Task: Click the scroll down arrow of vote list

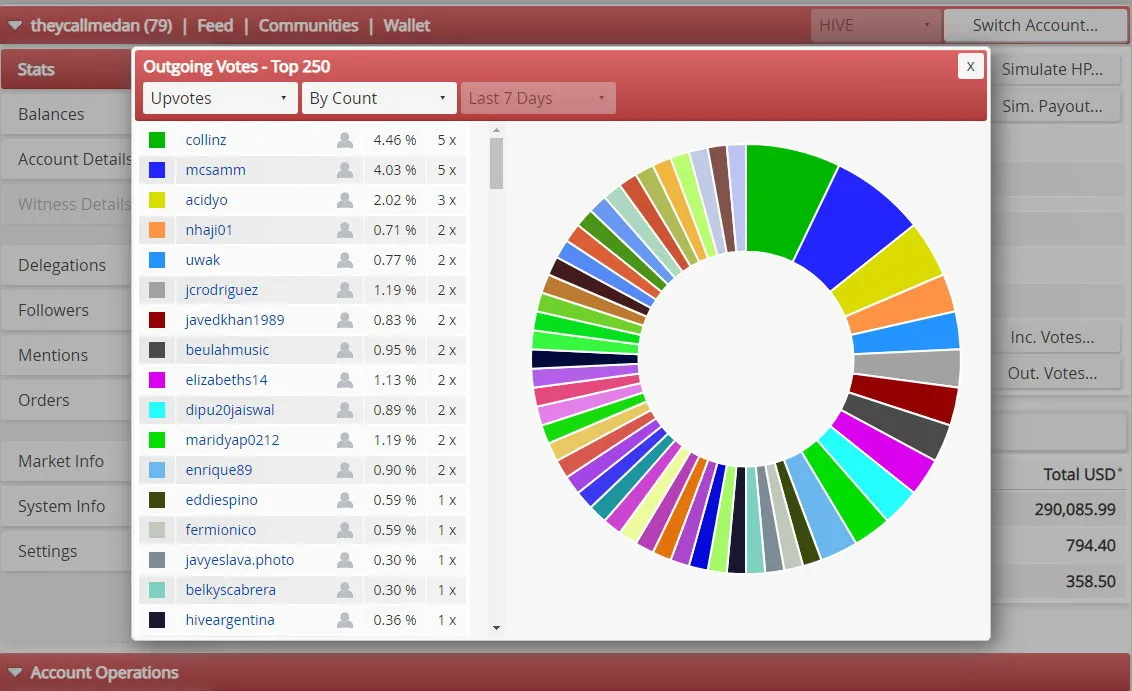Action: 496,627
